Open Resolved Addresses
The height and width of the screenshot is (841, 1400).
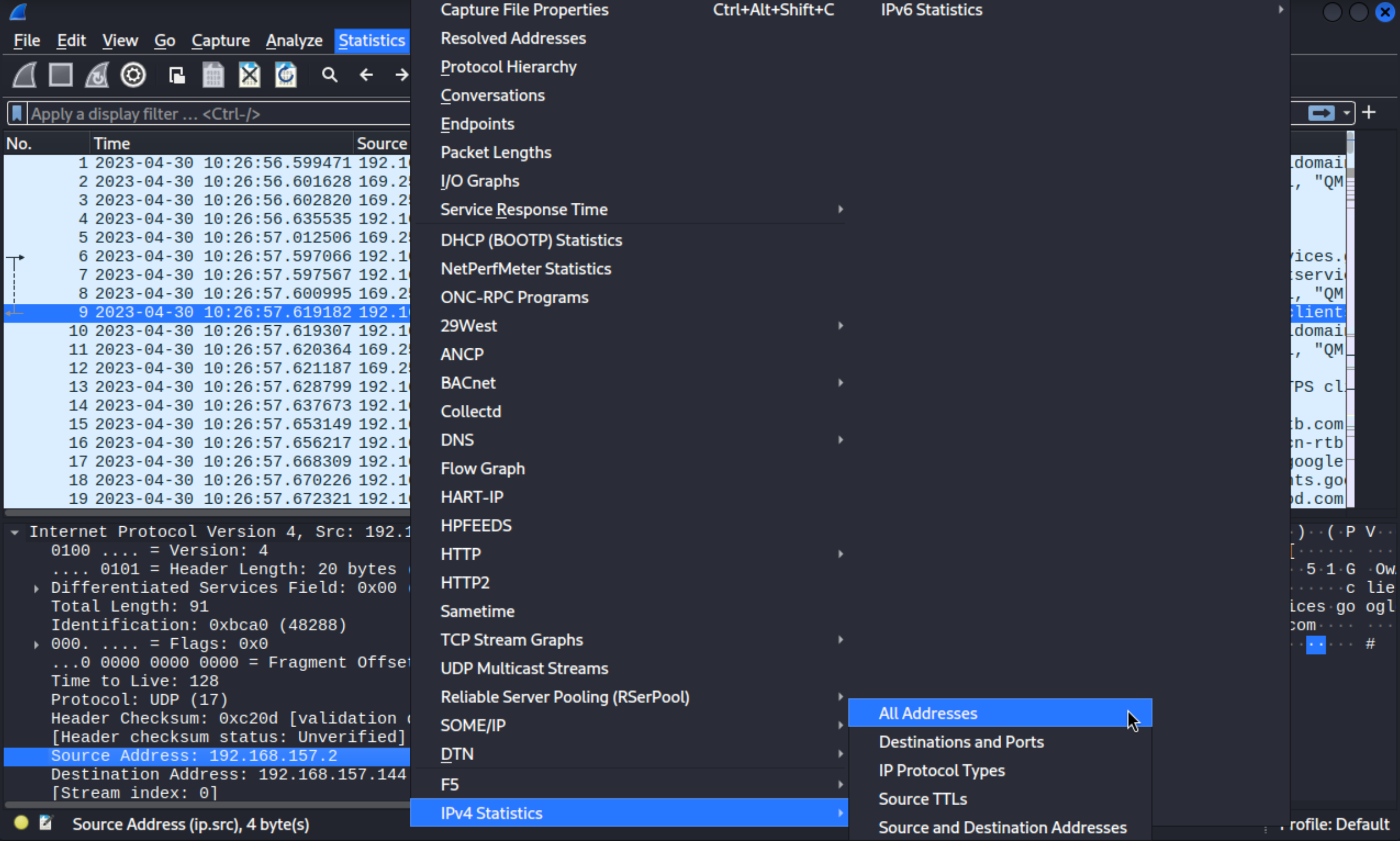coord(629,39)
